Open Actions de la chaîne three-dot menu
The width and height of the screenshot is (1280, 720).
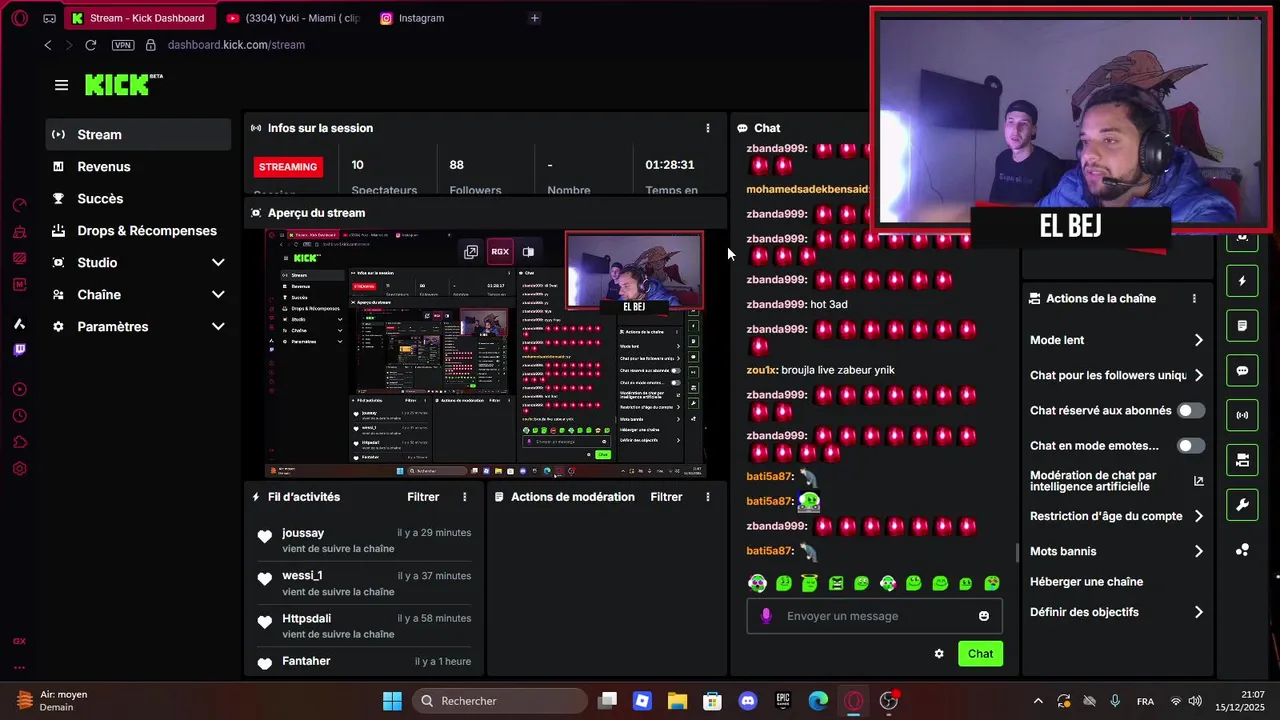(x=1194, y=299)
